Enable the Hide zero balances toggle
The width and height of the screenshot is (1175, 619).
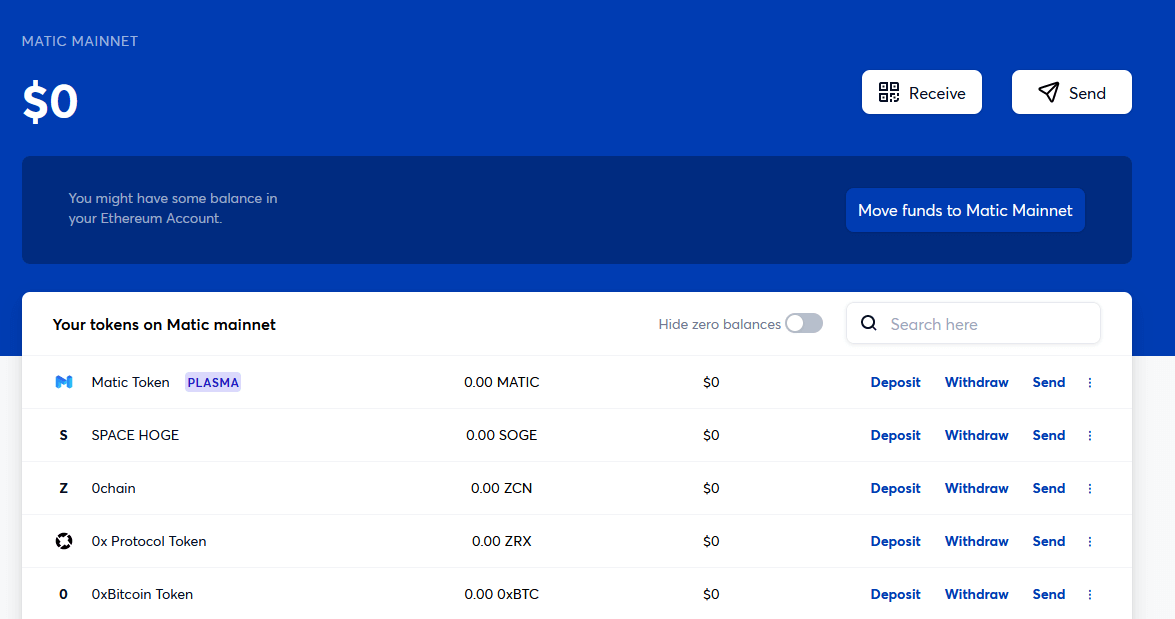[803, 324]
